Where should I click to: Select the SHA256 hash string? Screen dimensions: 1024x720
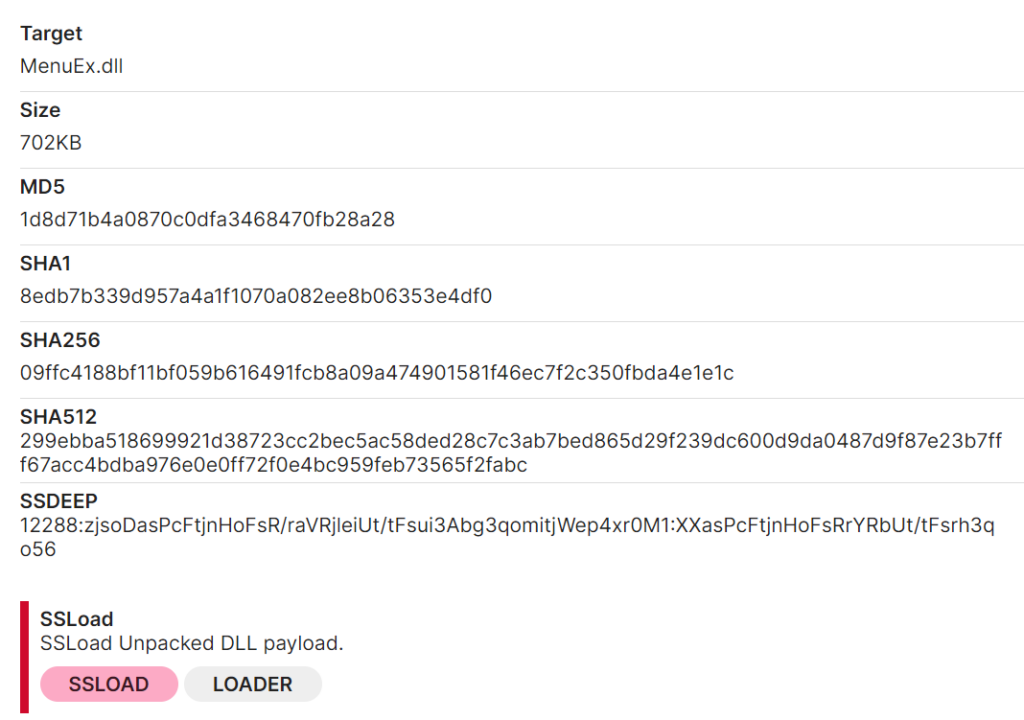377,373
